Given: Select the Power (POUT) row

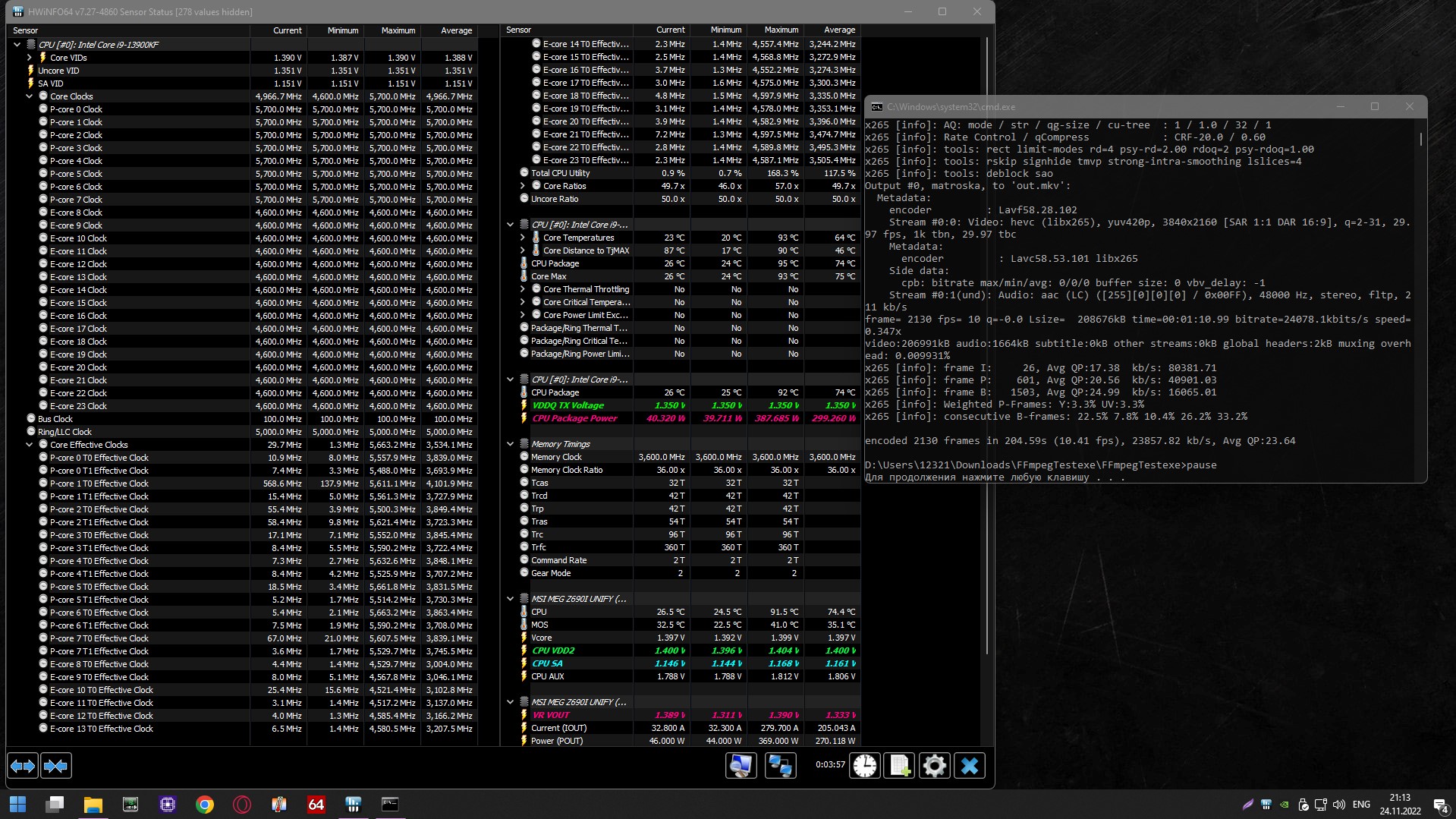Looking at the screenshot, I should tap(689, 741).
